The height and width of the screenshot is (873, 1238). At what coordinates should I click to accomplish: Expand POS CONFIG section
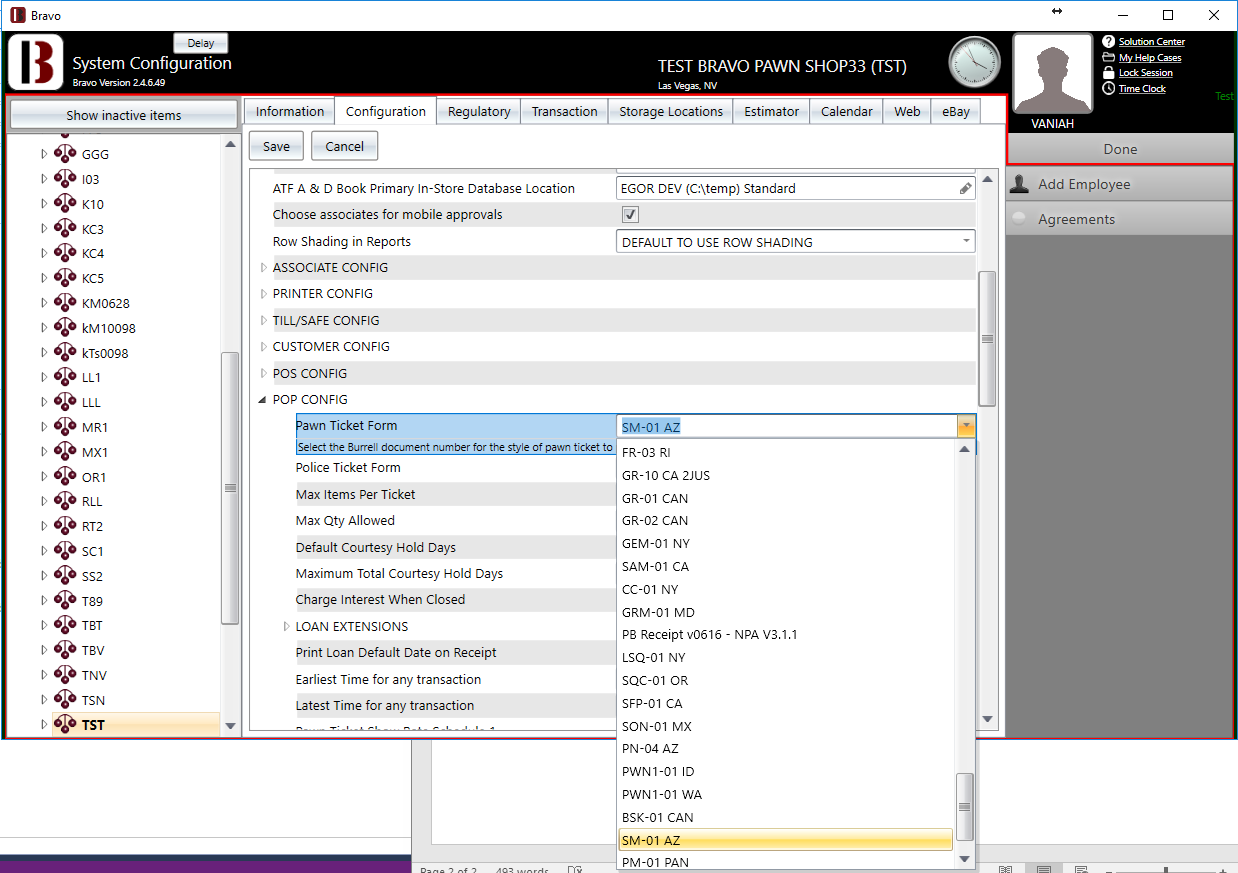click(x=264, y=374)
